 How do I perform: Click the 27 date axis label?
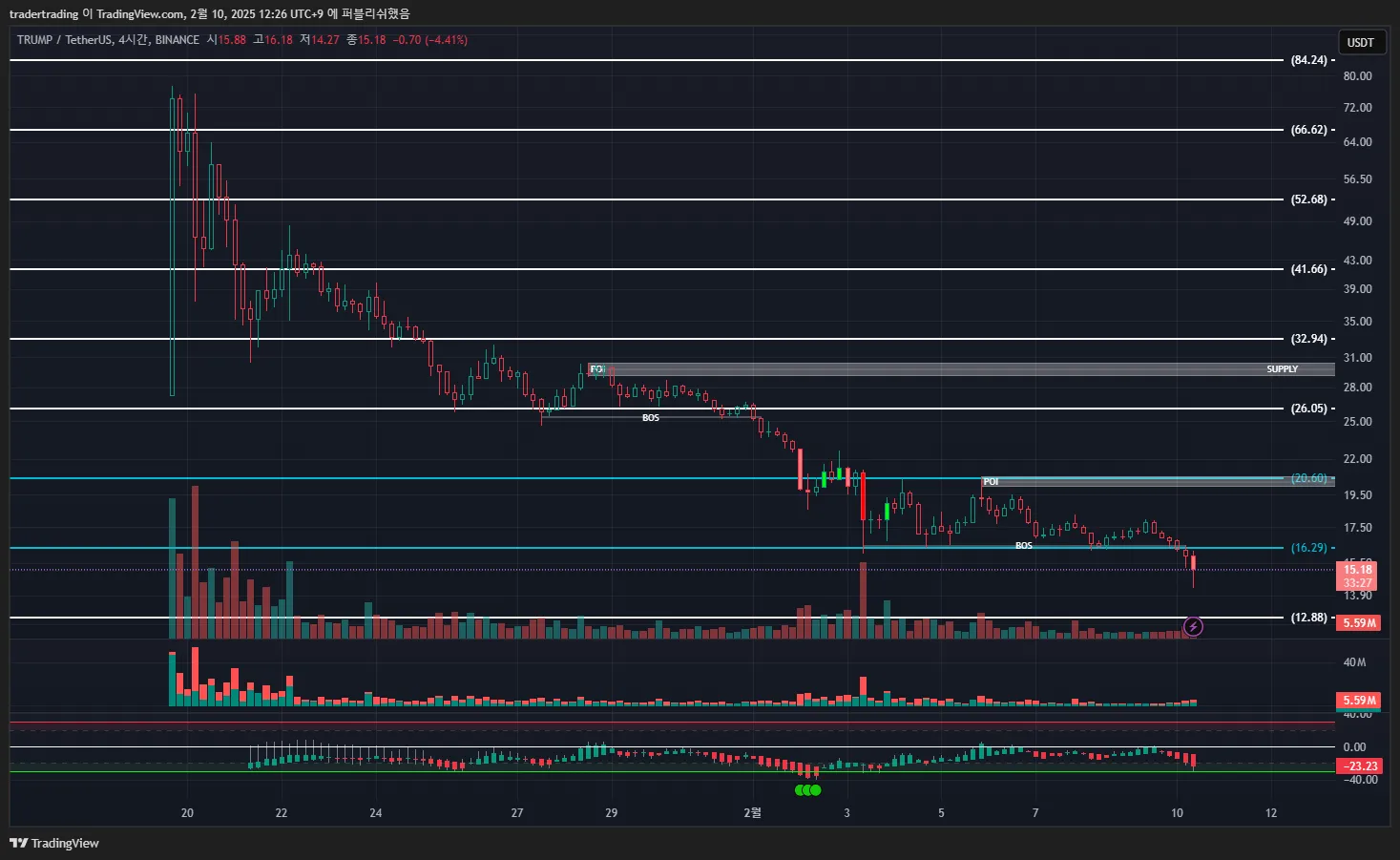pos(517,813)
